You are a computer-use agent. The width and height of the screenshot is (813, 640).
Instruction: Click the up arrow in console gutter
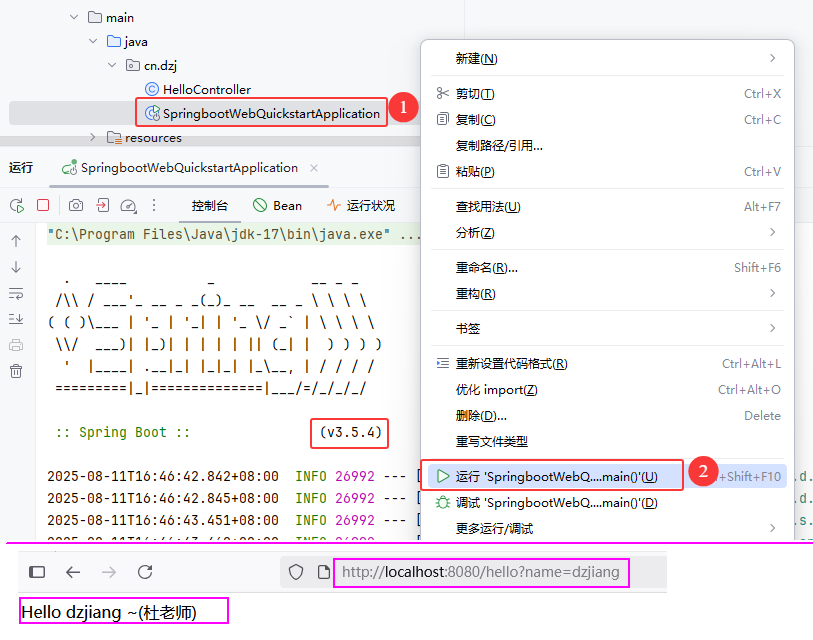tap(16, 241)
